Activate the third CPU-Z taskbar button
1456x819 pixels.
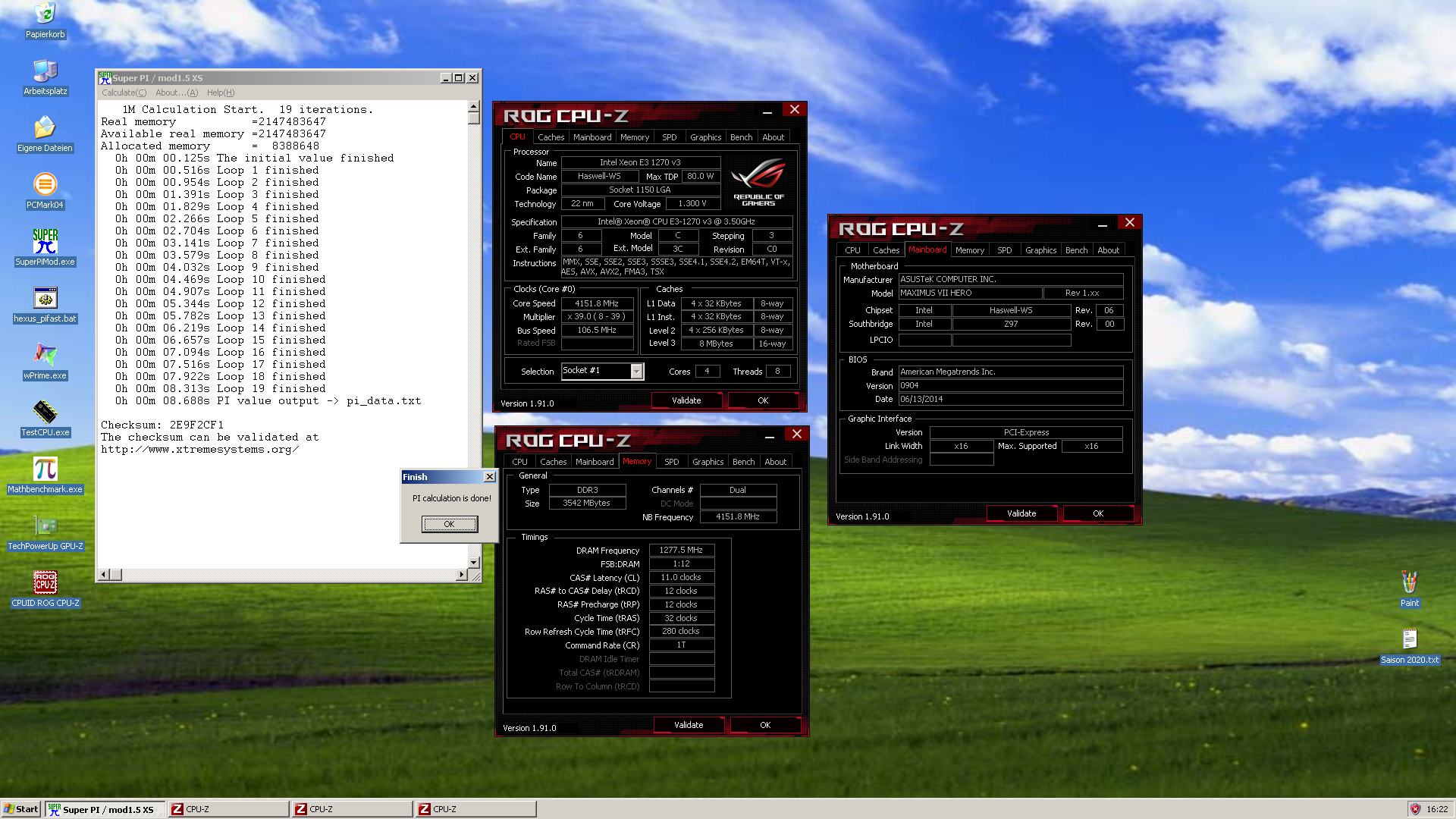[x=475, y=809]
